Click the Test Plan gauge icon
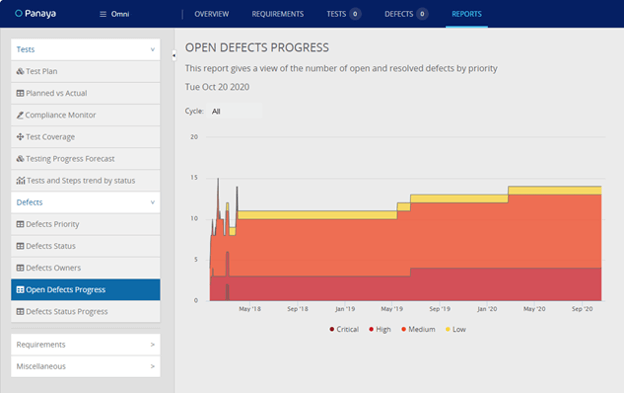This screenshot has height=393, width=624. (20, 71)
